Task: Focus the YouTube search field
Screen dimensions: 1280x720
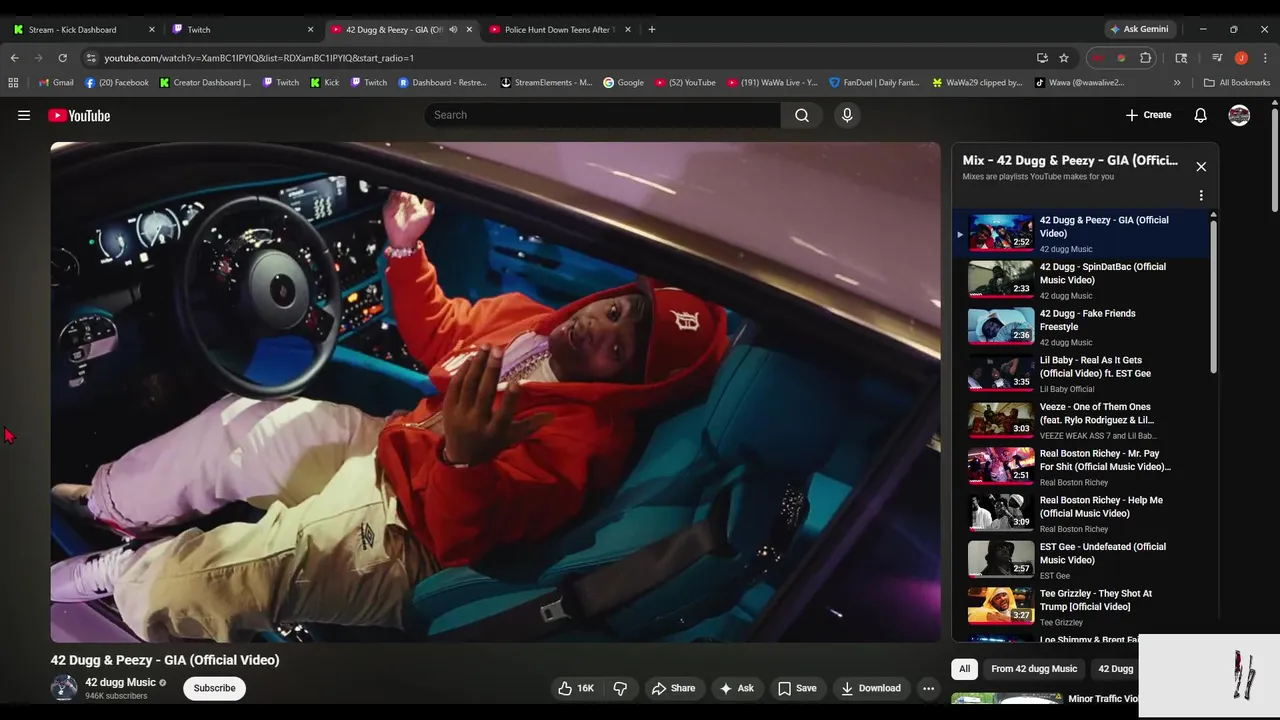Action: point(603,115)
